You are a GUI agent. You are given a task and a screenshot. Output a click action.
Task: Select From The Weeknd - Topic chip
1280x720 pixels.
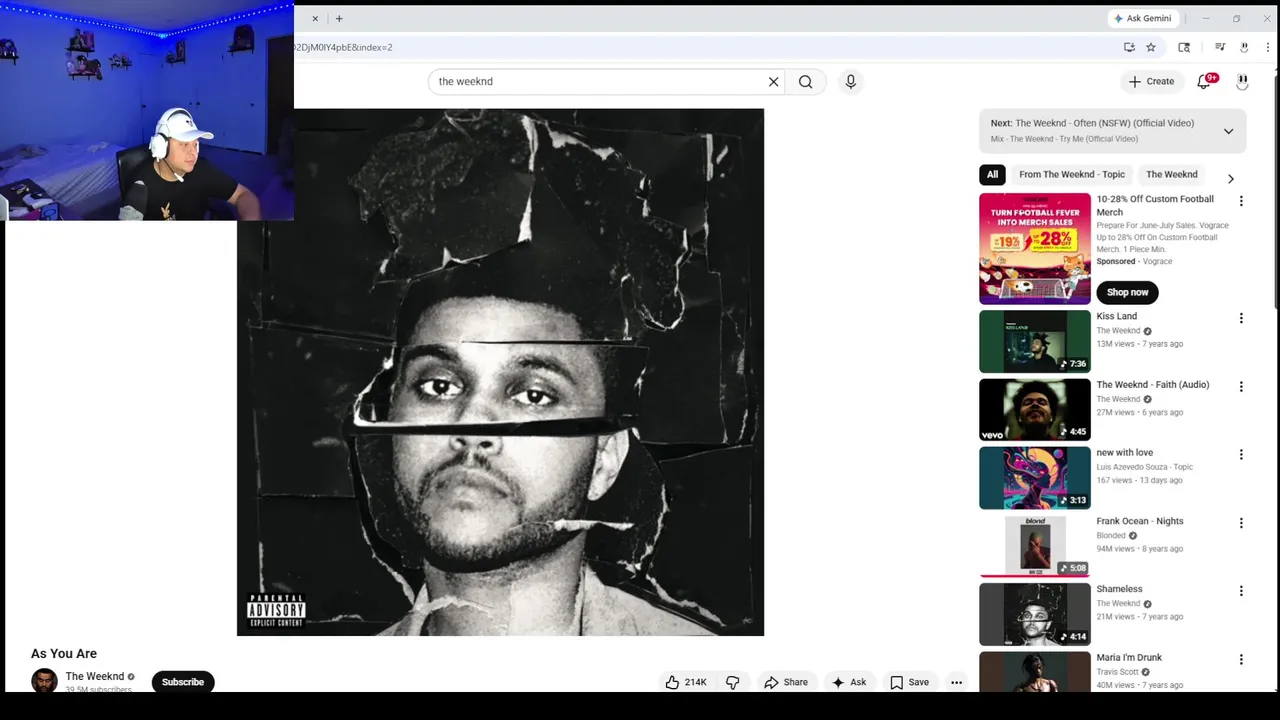tap(1072, 174)
